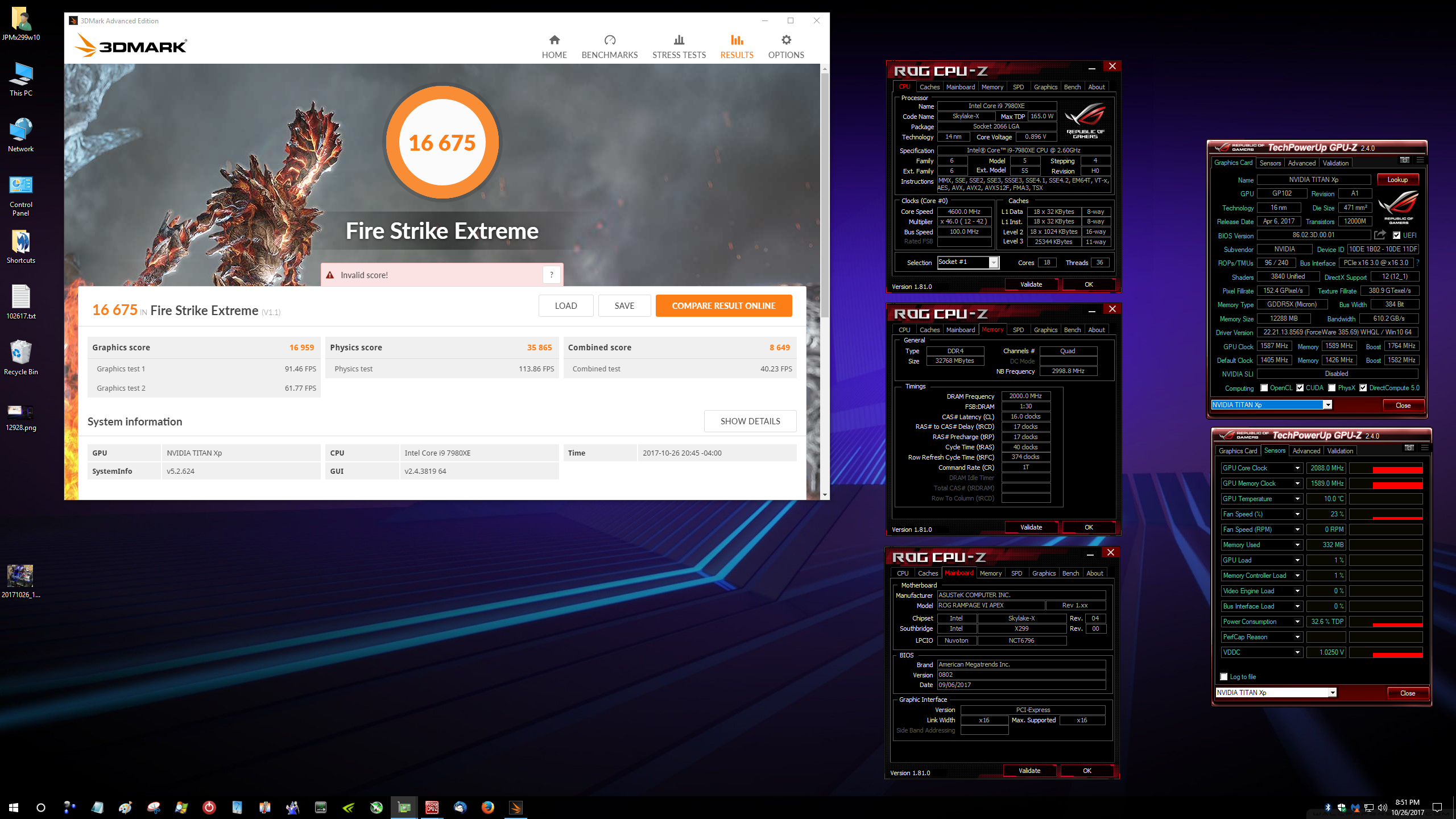
Task: Open Power Consumption sensor dropdown
Action: pyautogui.click(x=1297, y=622)
